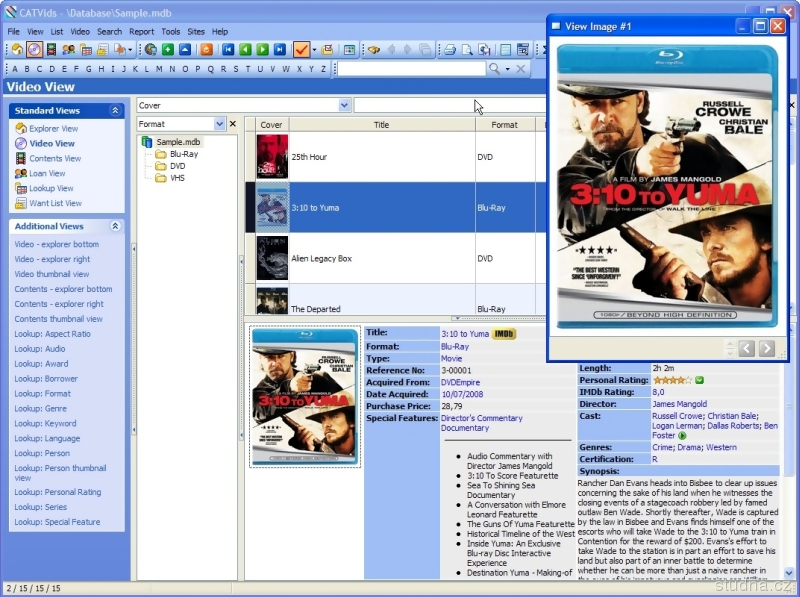Open the Format combo box dropdown

pyautogui.click(x=219, y=123)
